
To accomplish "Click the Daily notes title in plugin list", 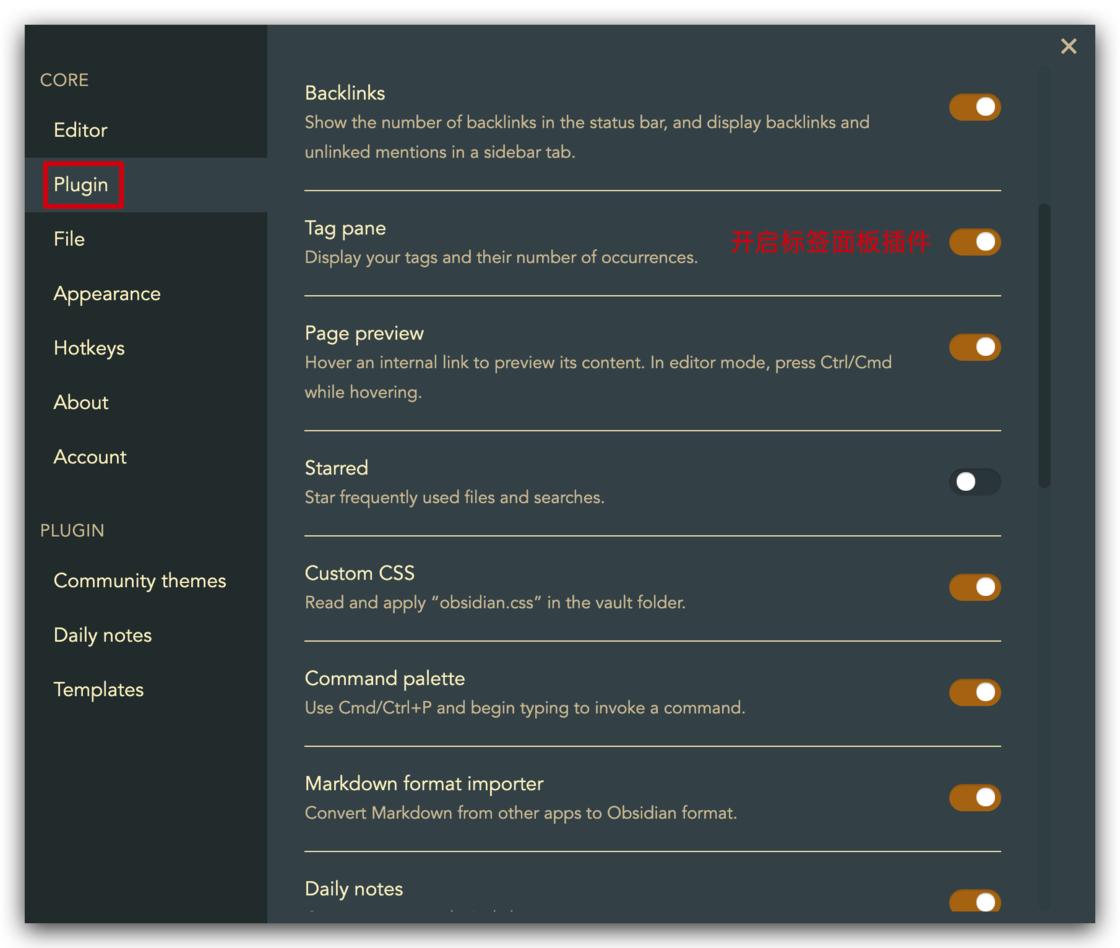I will pos(354,889).
